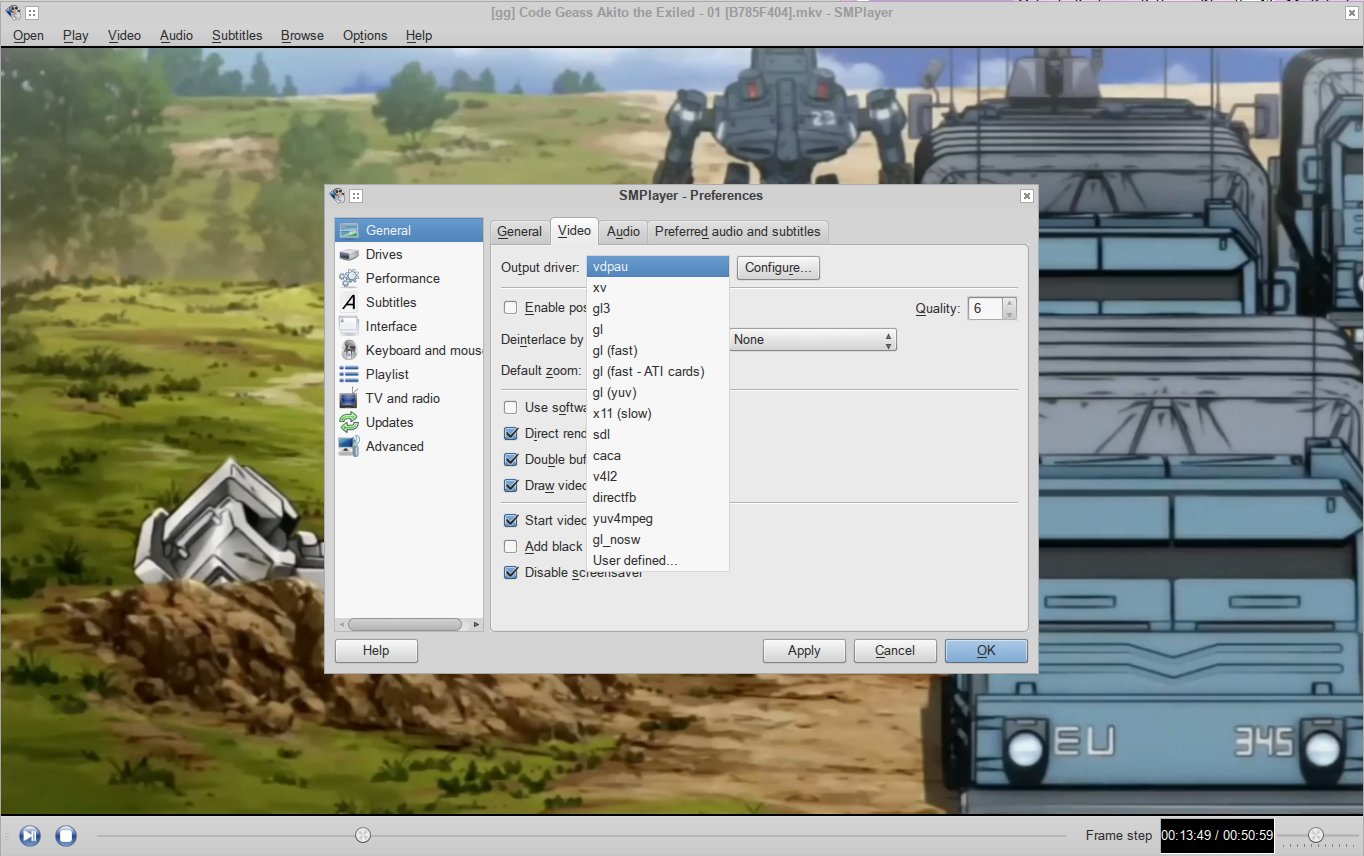The width and height of the screenshot is (1364, 856).
Task: Choose gl3 output driver option
Action: tap(658, 309)
